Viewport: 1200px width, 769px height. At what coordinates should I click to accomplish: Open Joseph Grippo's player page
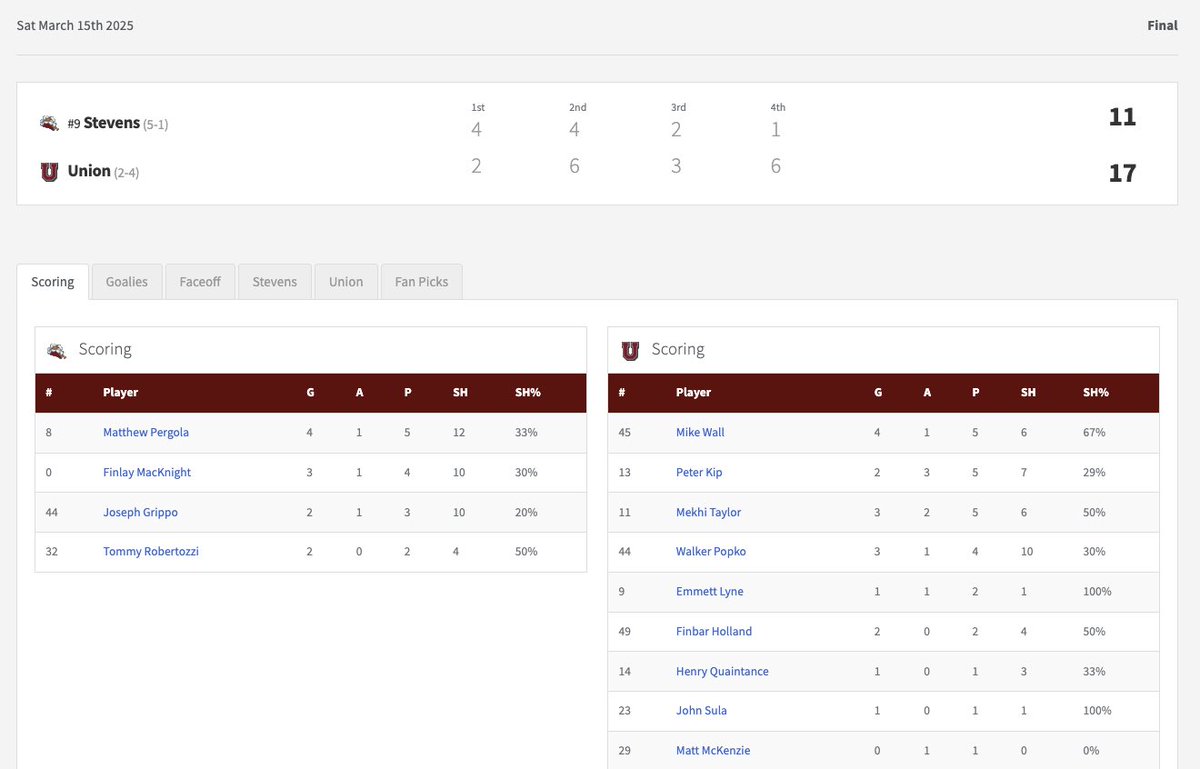coord(140,513)
